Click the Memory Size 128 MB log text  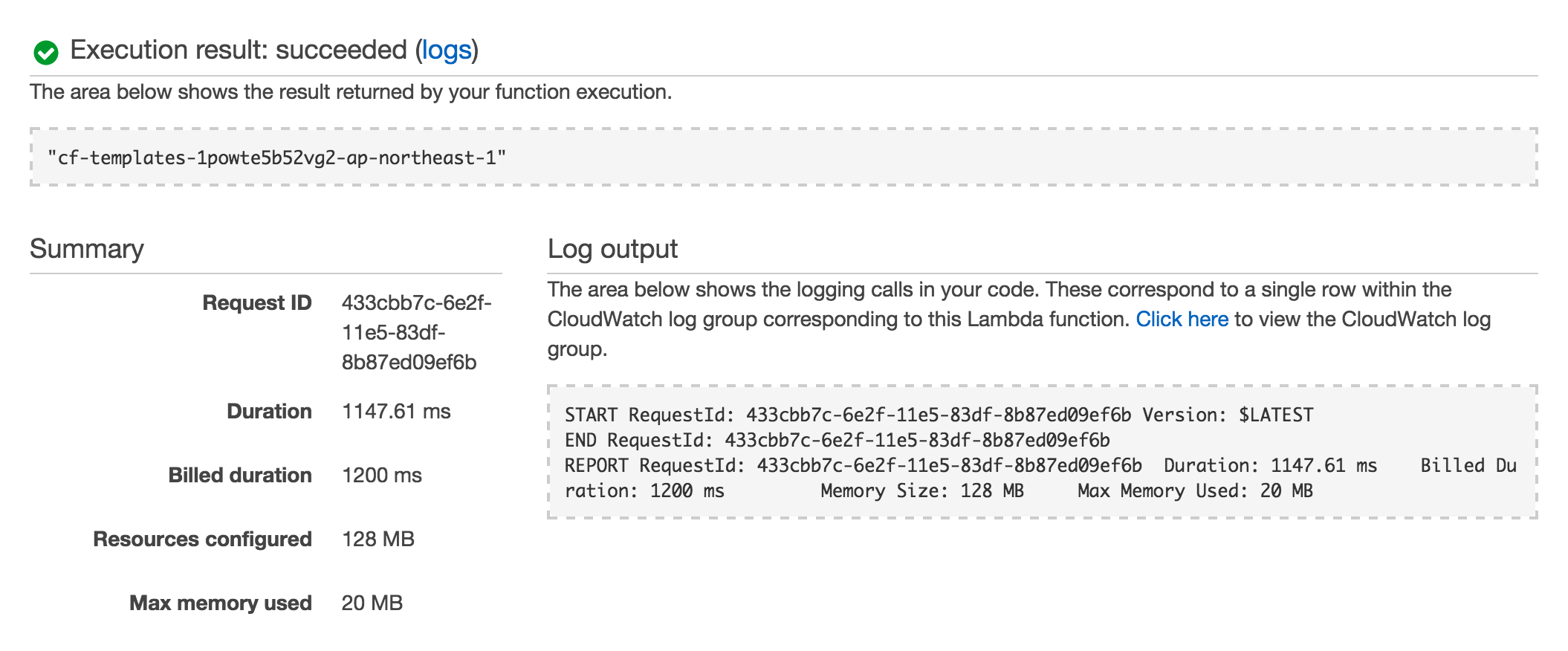pyautogui.click(x=922, y=490)
